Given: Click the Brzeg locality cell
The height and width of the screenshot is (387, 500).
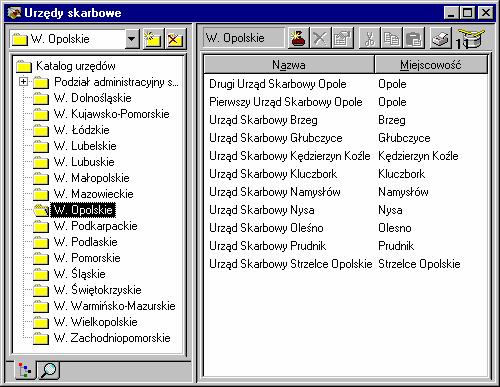Looking at the screenshot, I should tap(392, 120).
